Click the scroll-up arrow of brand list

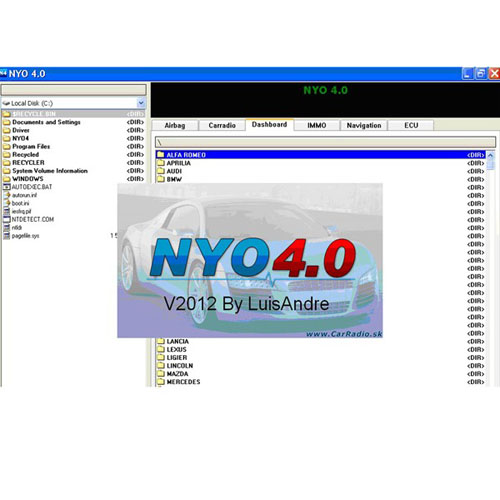(490, 155)
